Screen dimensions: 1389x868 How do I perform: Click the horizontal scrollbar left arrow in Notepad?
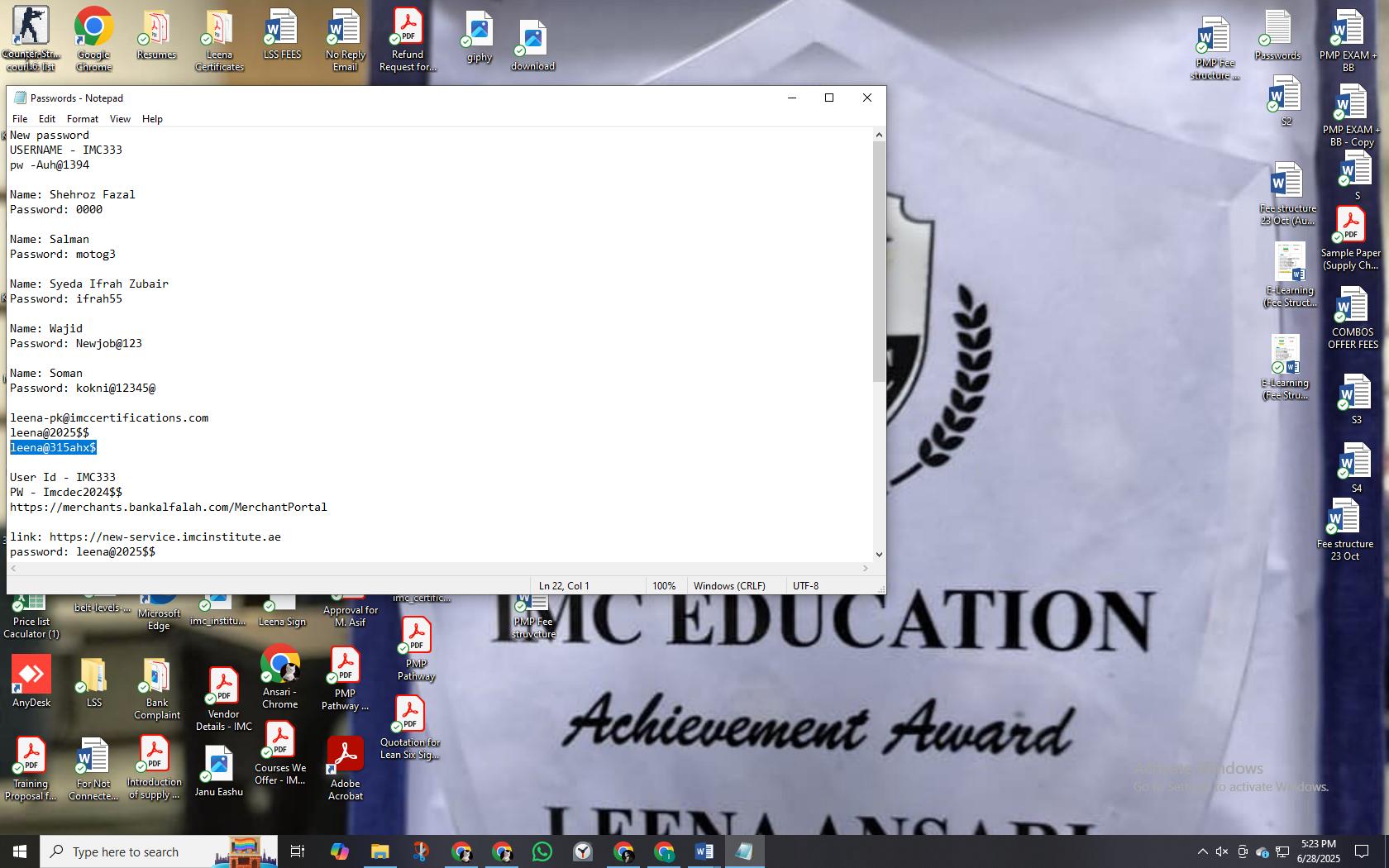tap(13, 568)
